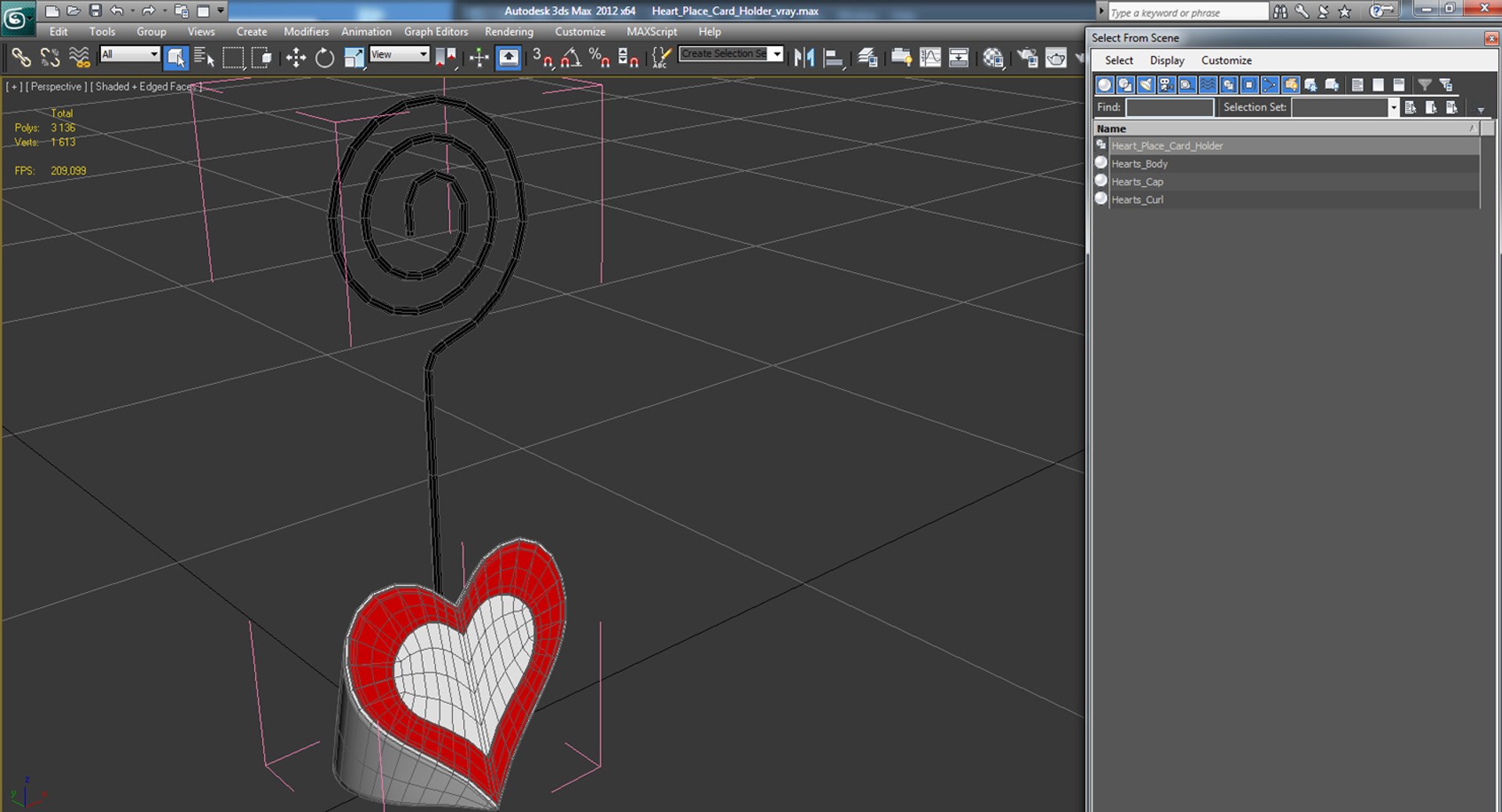1502x812 pixels.
Task: Open the Modifiers menu
Action: click(x=306, y=31)
